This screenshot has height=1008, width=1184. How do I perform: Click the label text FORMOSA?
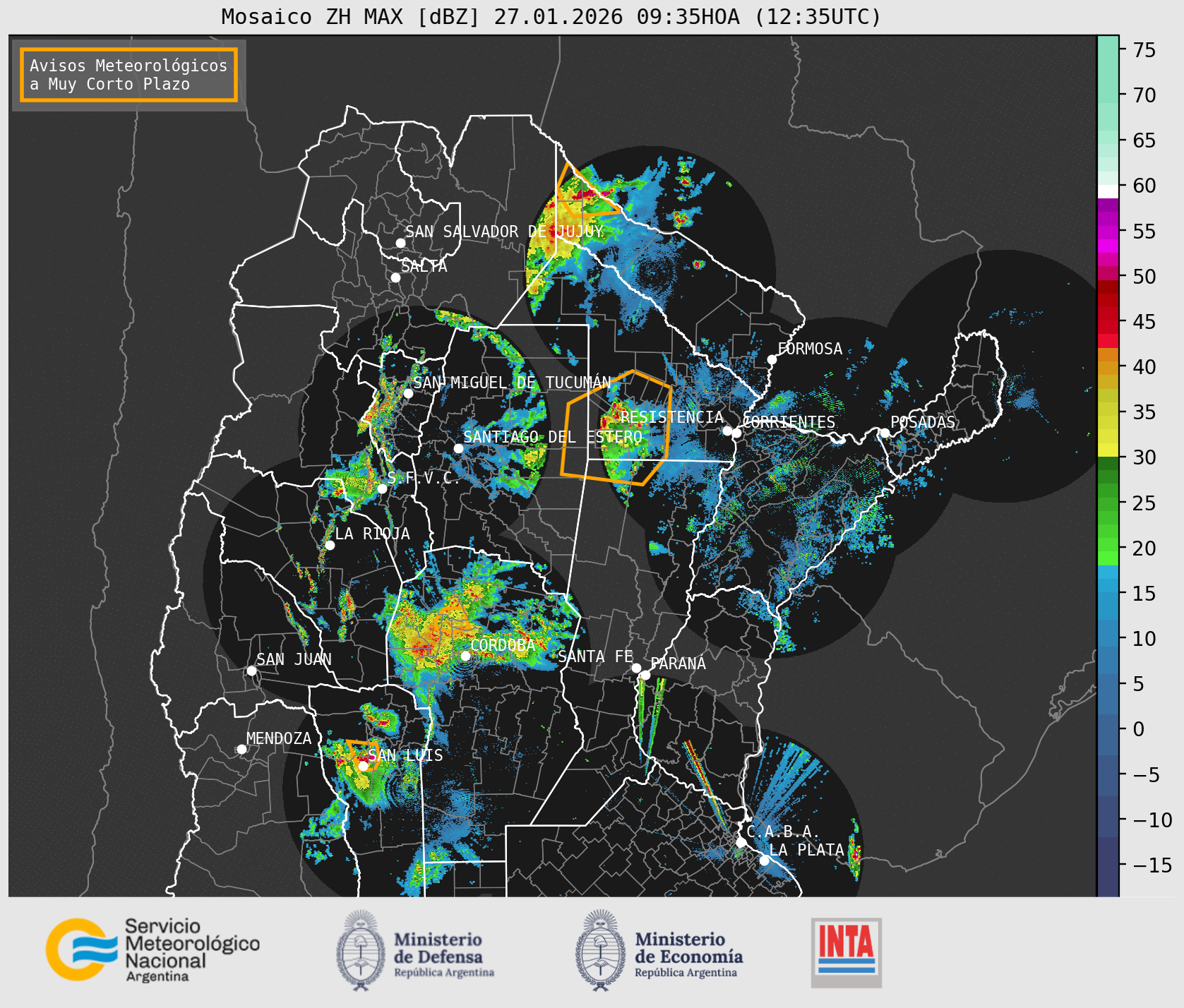pos(810,349)
